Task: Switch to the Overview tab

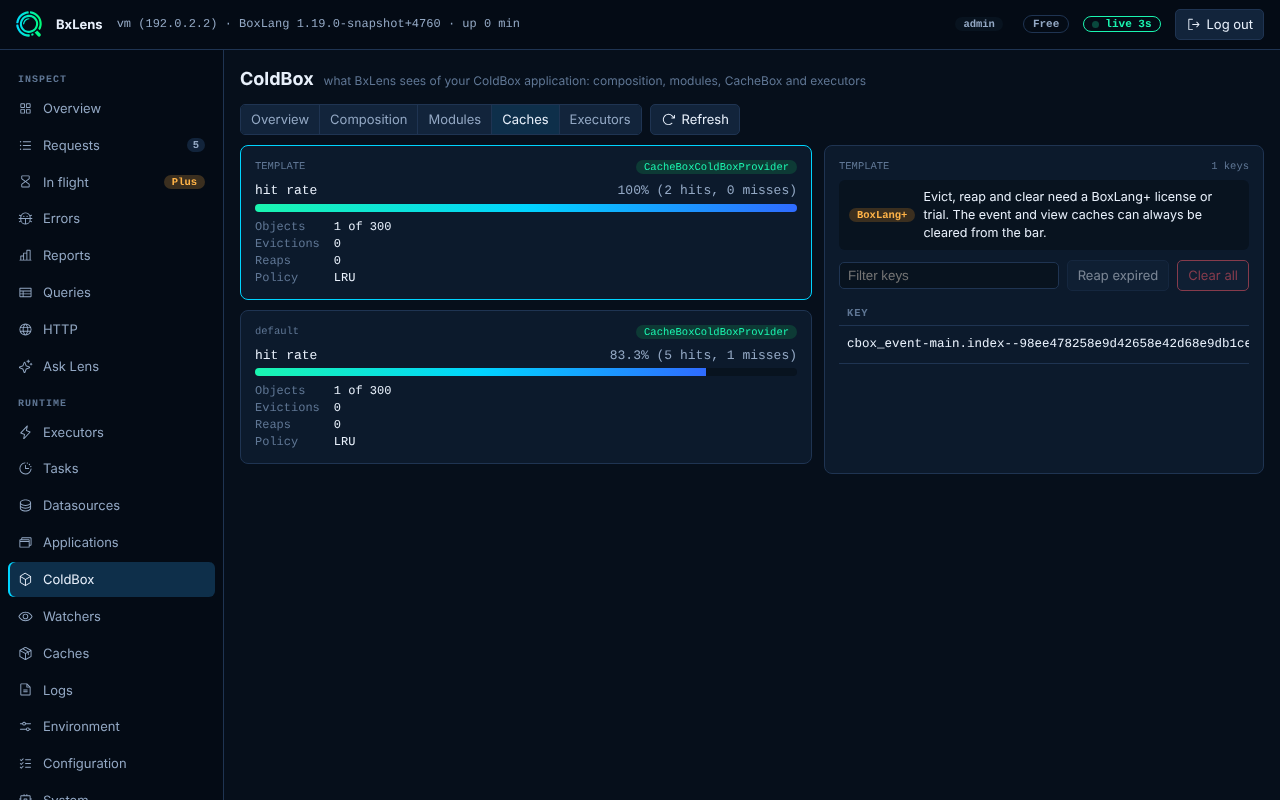Action: (x=280, y=119)
